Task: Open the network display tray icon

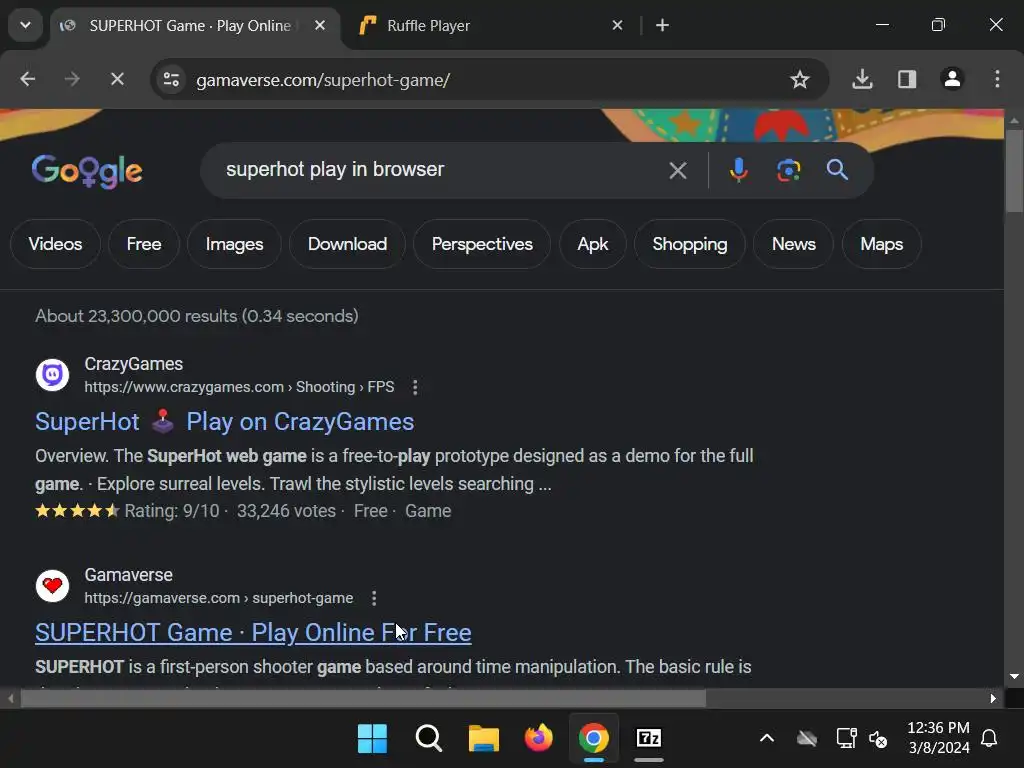Action: click(x=846, y=739)
